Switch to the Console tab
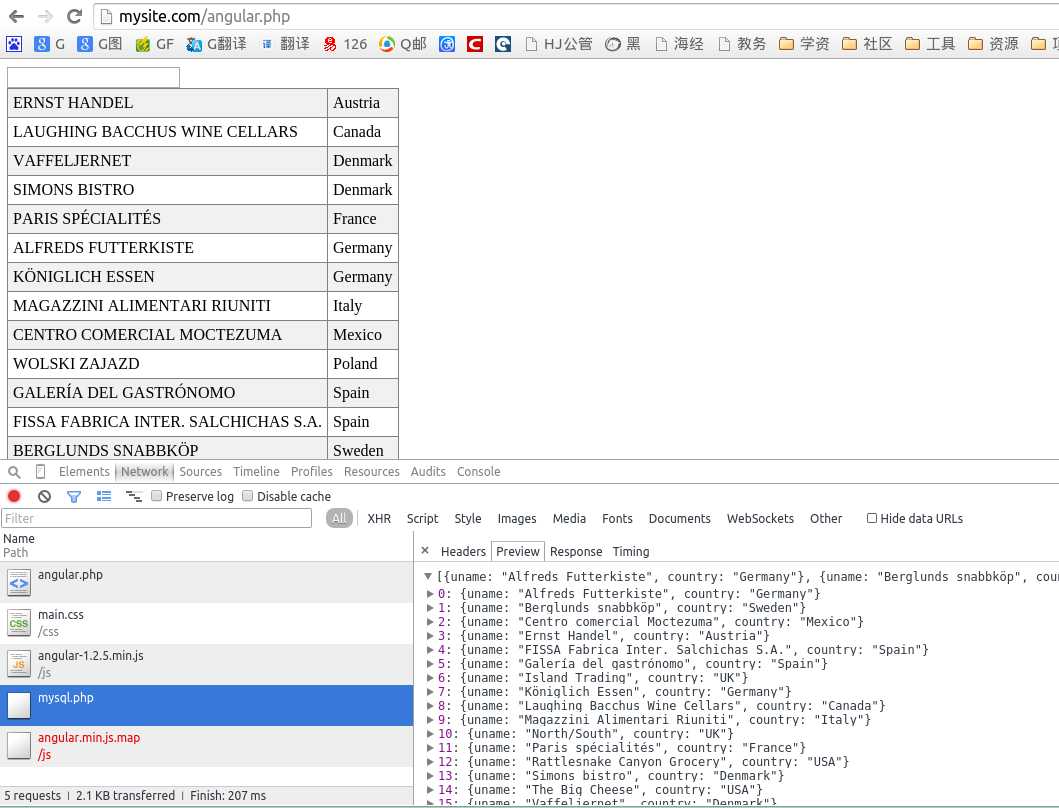Viewport: 1059px width, 808px height. (478, 472)
